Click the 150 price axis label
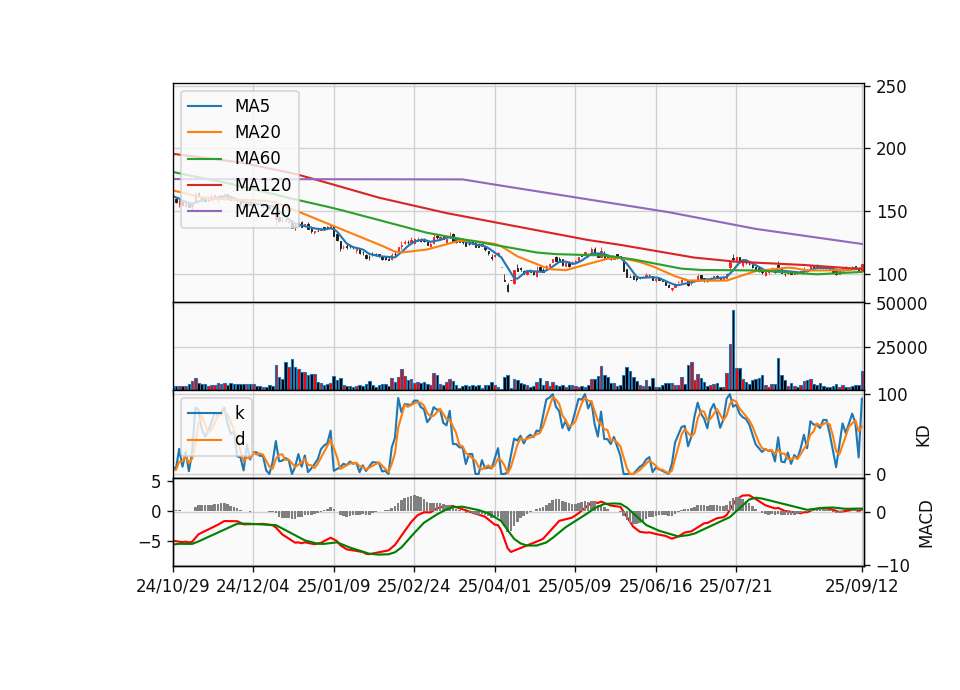Viewport: 960px width, 690px height. click(891, 212)
